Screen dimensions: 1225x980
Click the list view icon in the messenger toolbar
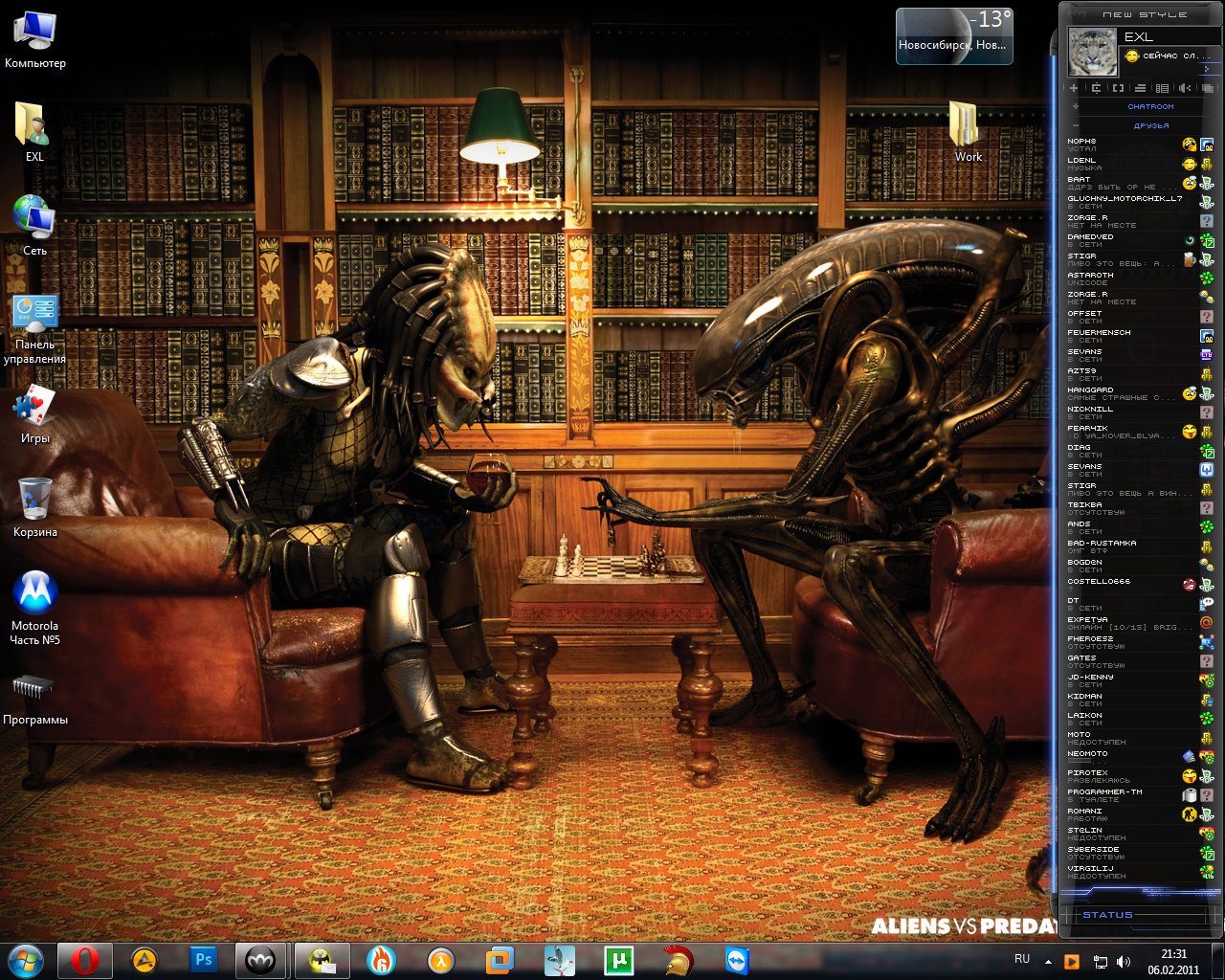1162,88
